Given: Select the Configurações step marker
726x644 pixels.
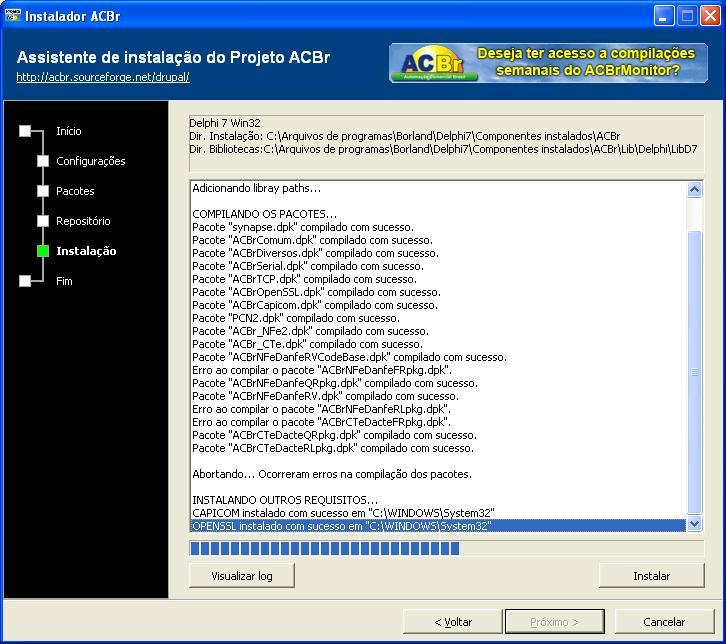Looking at the screenshot, I should [43, 161].
